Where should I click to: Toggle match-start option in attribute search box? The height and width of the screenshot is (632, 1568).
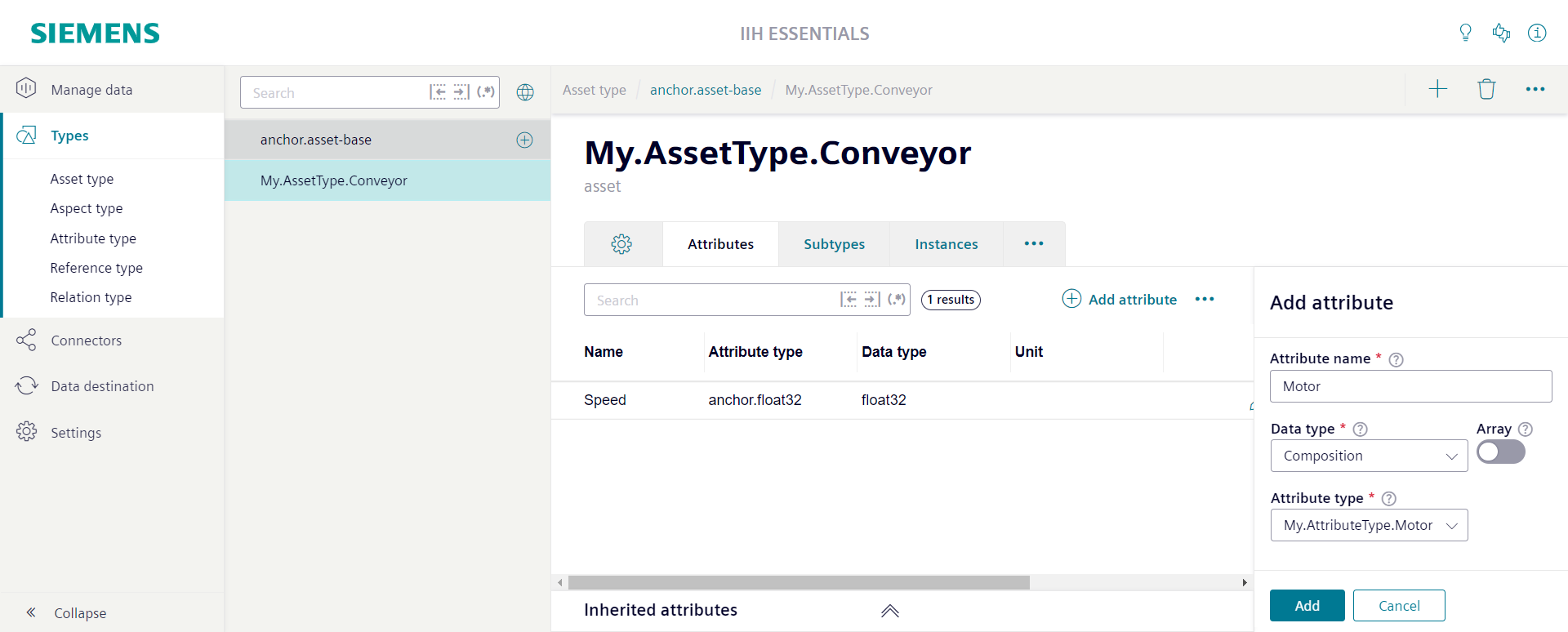[x=849, y=300]
